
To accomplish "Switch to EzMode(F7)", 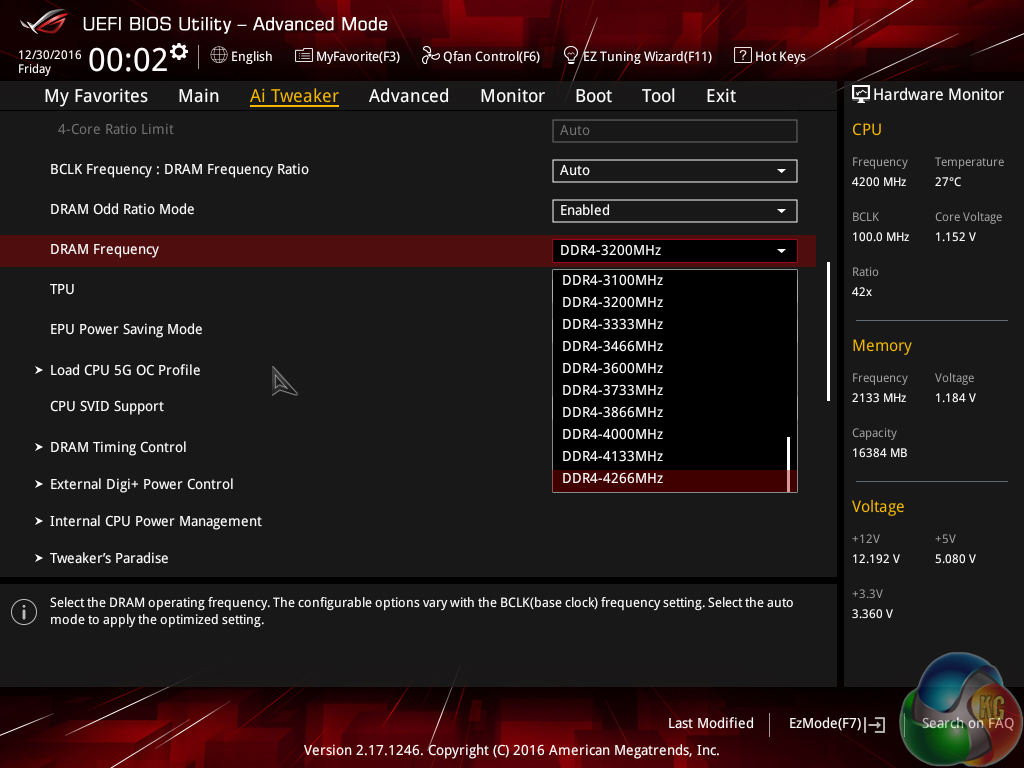I will [836, 723].
